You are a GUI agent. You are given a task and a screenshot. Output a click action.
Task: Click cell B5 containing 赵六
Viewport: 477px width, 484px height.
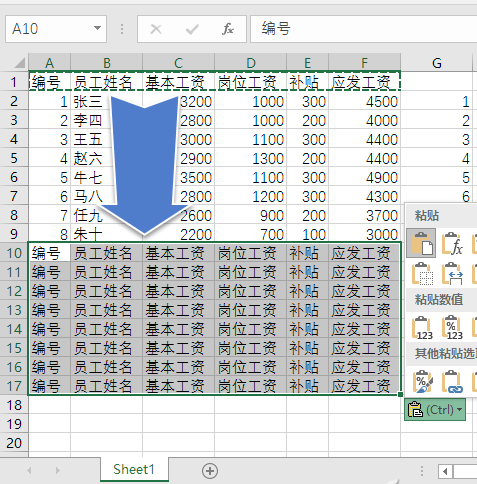pyautogui.click(x=107, y=158)
